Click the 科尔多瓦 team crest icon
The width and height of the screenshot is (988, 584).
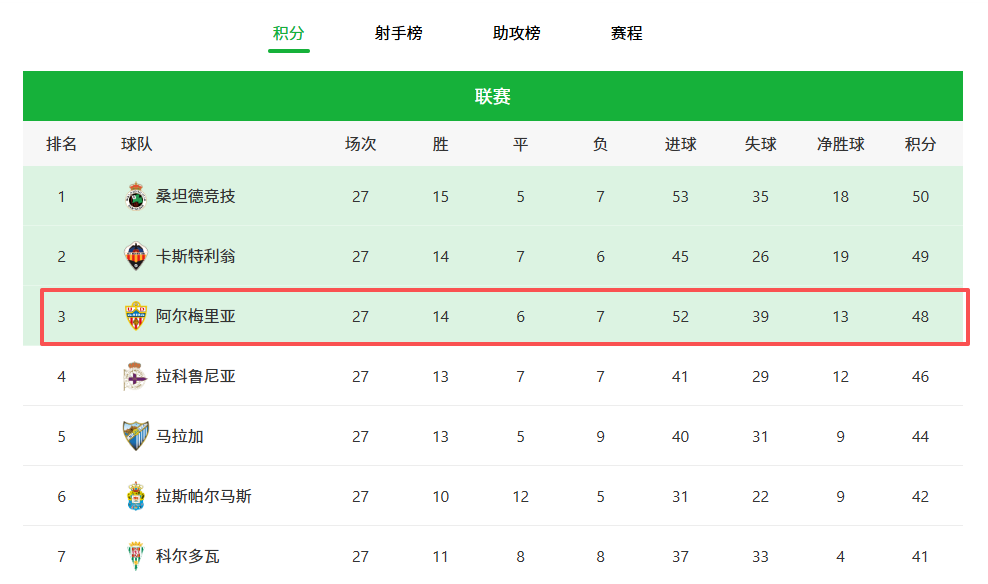(135, 556)
